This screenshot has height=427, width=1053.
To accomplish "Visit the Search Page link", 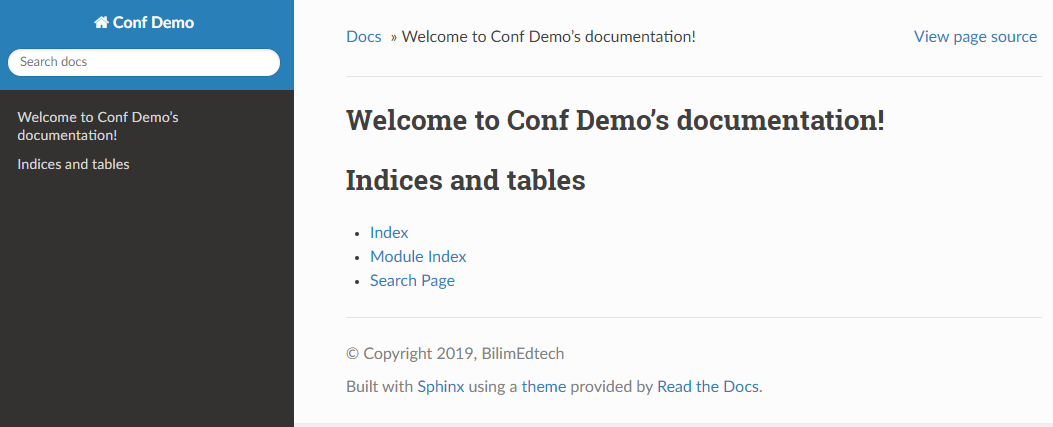I will 412,281.
